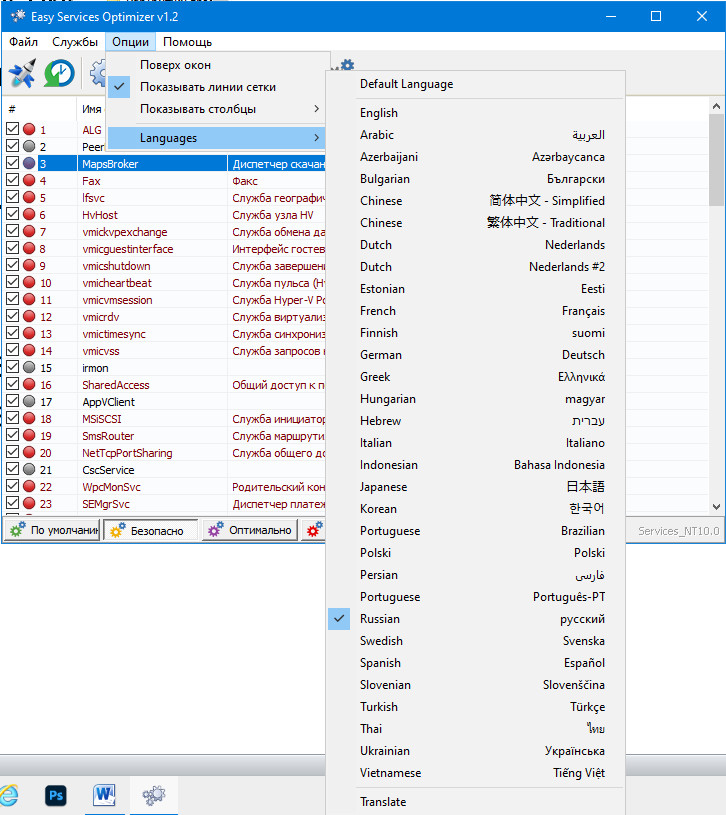
Task: Toggle checkbox for row 2 PeerDist
Action: coord(12,146)
